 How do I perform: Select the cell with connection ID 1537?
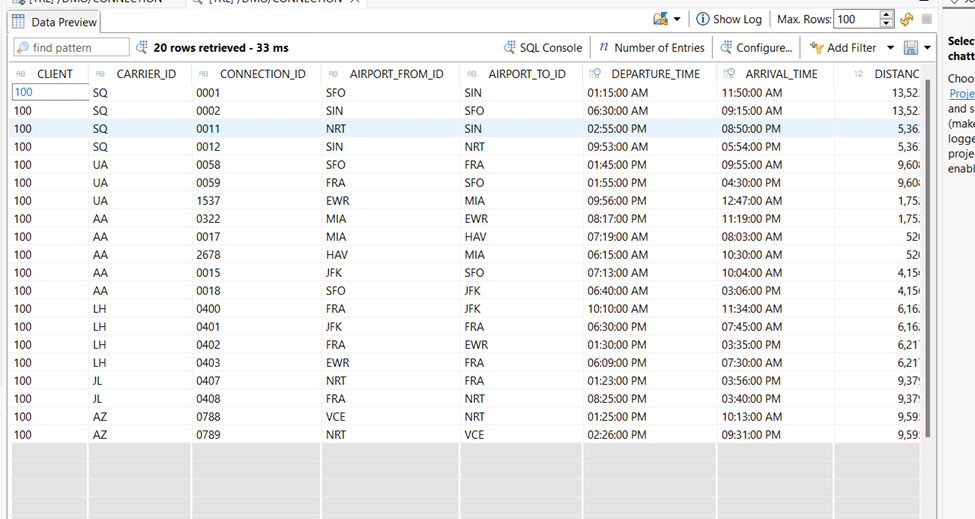(208, 200)
